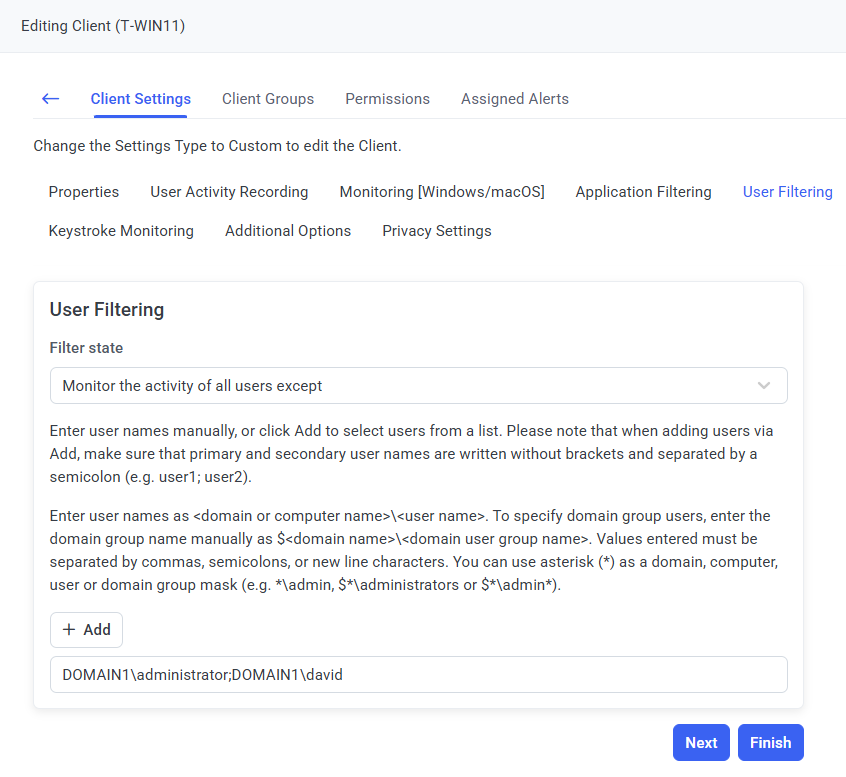Open the Properties settings section
This screenshot has height=777, width=846.
point(84,192)
